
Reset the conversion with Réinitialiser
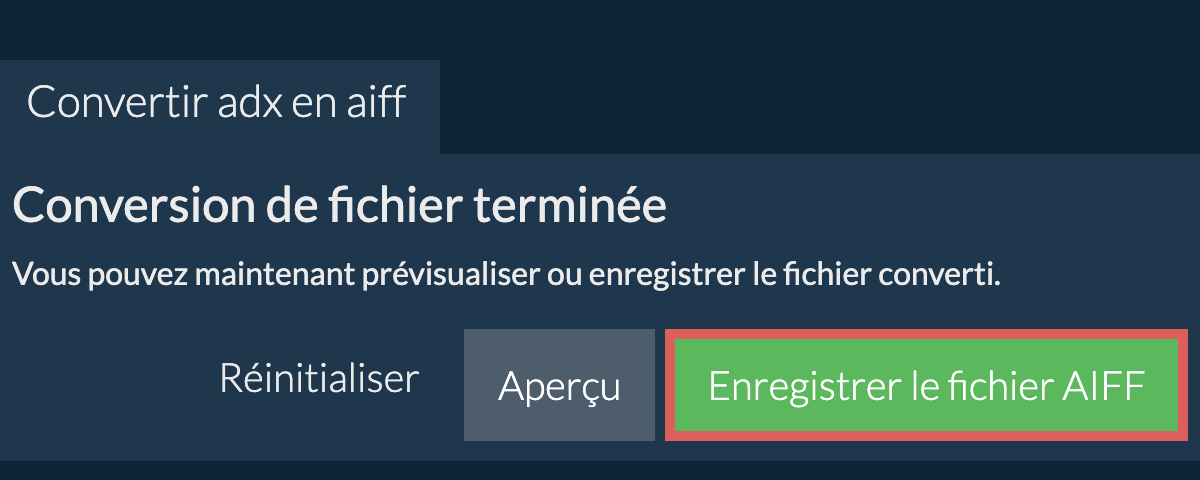318,380
